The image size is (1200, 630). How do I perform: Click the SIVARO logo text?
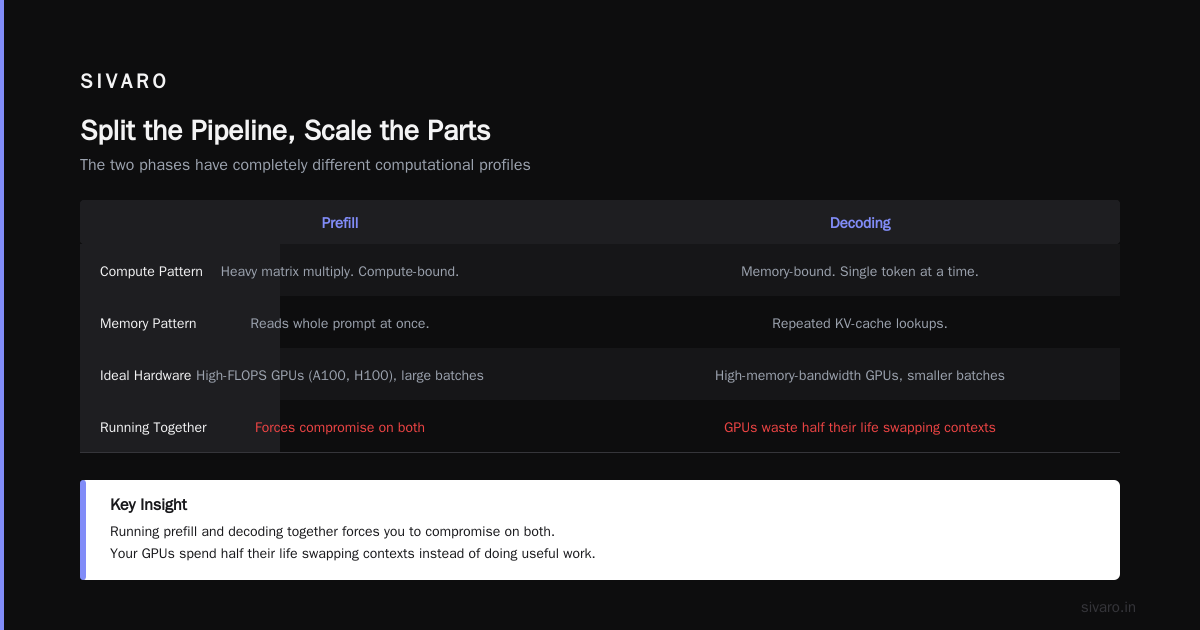coord(124,82)
